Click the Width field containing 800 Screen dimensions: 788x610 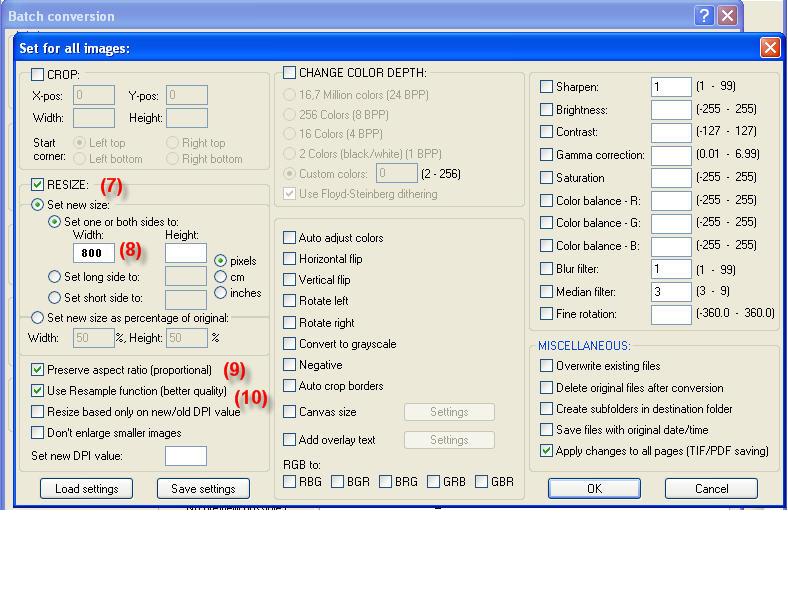[x=94, y=253]
